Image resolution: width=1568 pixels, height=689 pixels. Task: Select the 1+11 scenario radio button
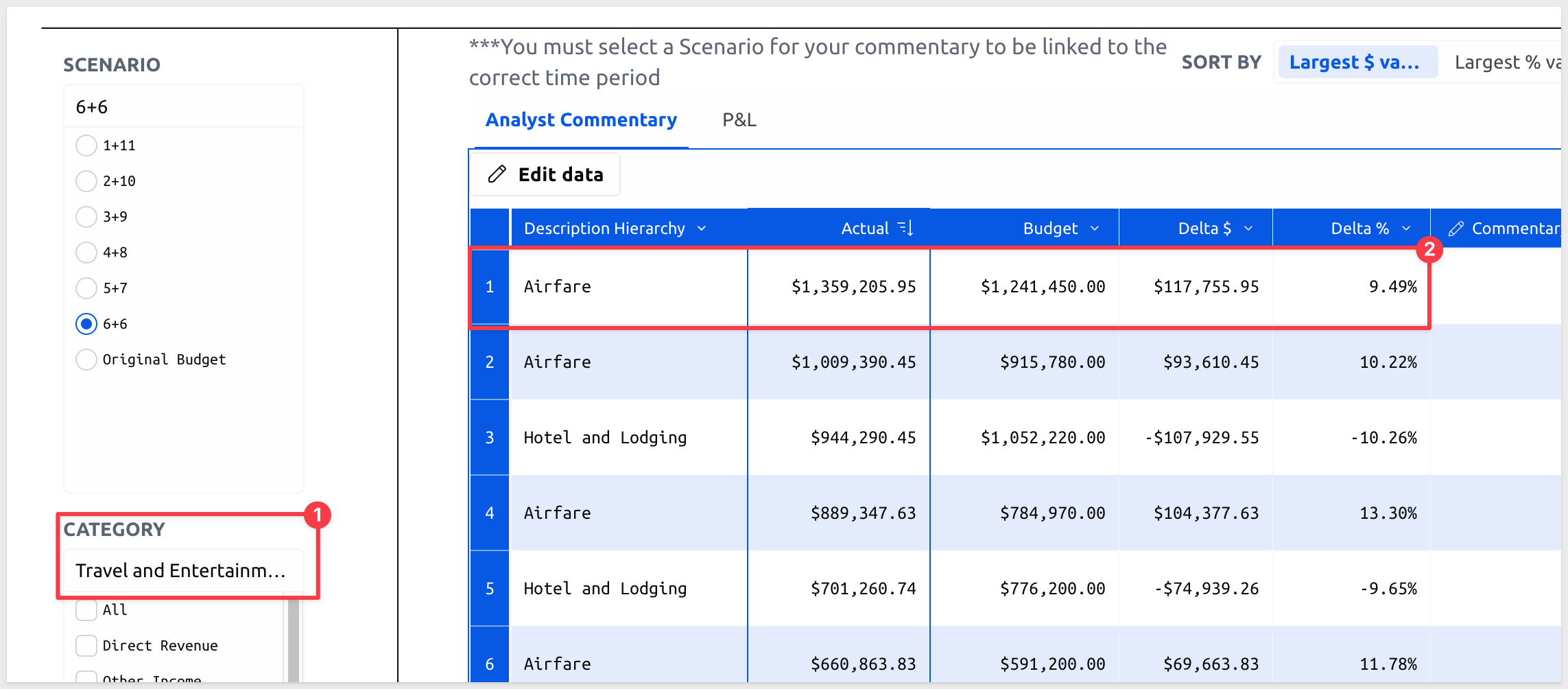click(86, 145)
